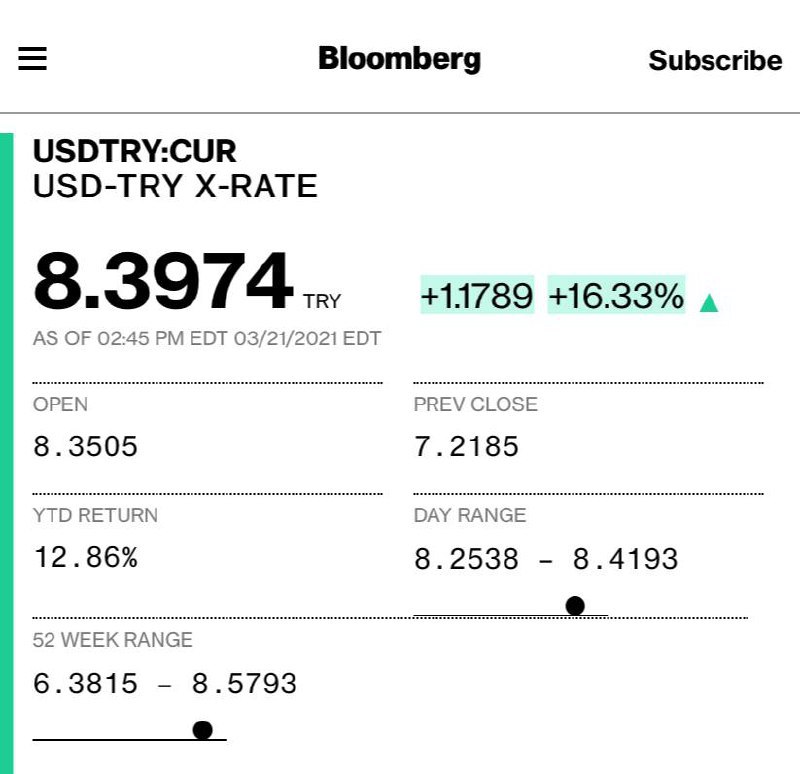Click the USD-TRY X-RATE title
The height and width of the screenshot is (774, 800).
(x=175, y=186)
